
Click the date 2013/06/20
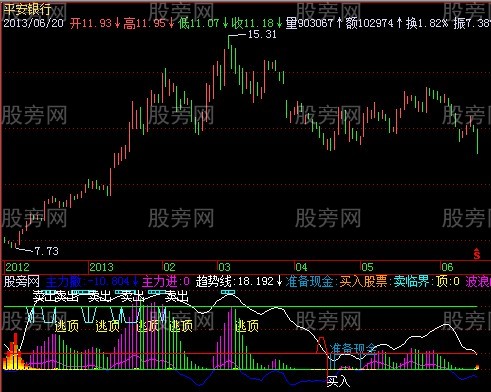click(x=33, y=23)
